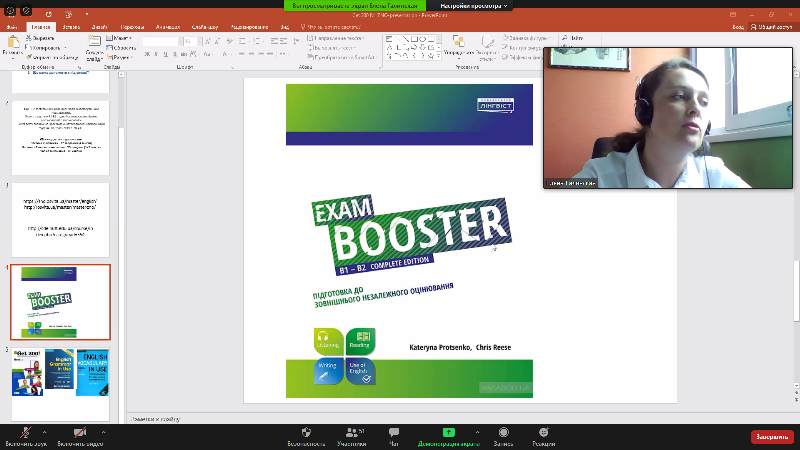
Task: Open slide Layout dropdown
Action: coord(119,38)
